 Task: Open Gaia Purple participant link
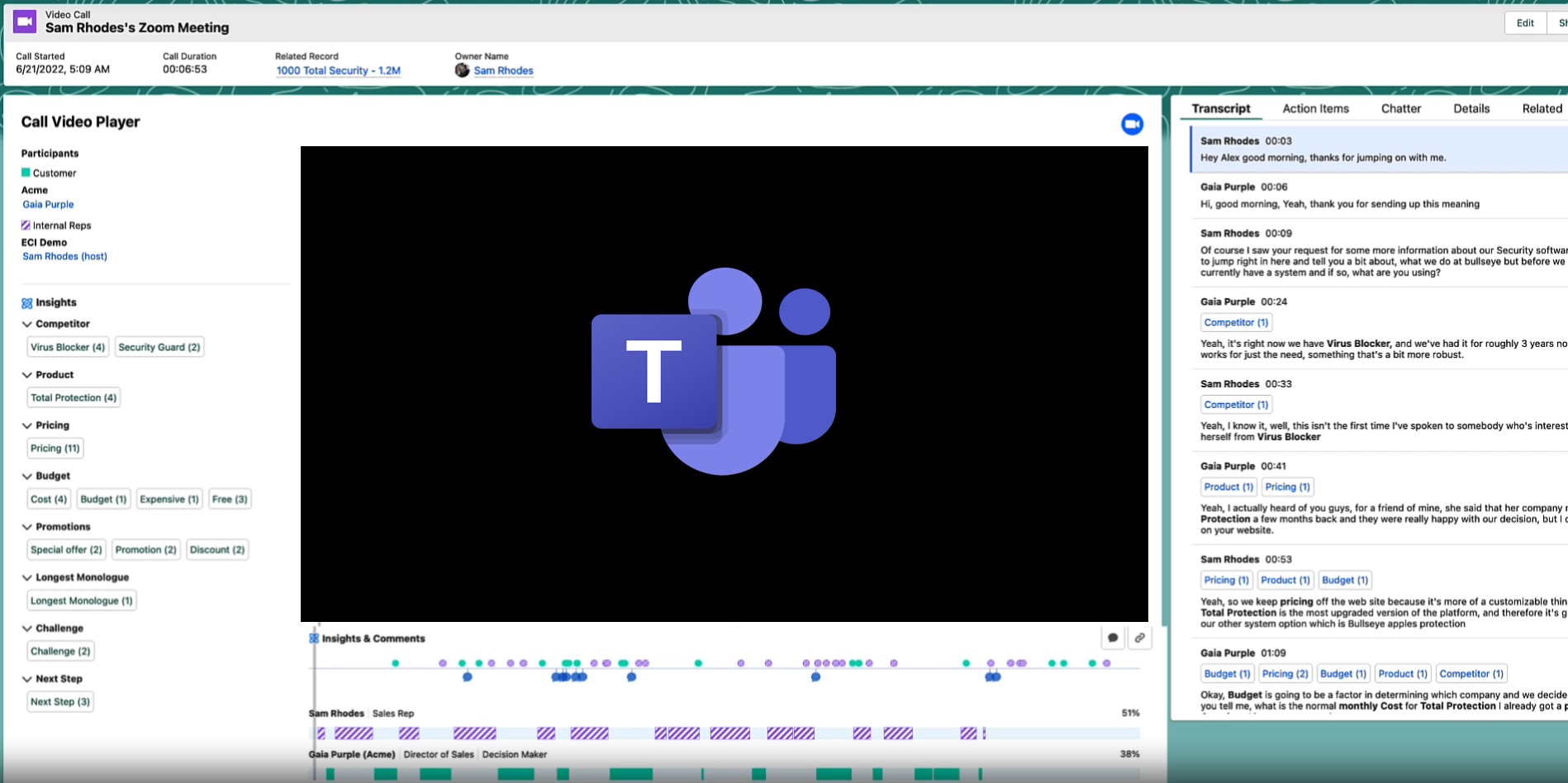(x=48, y=205)
